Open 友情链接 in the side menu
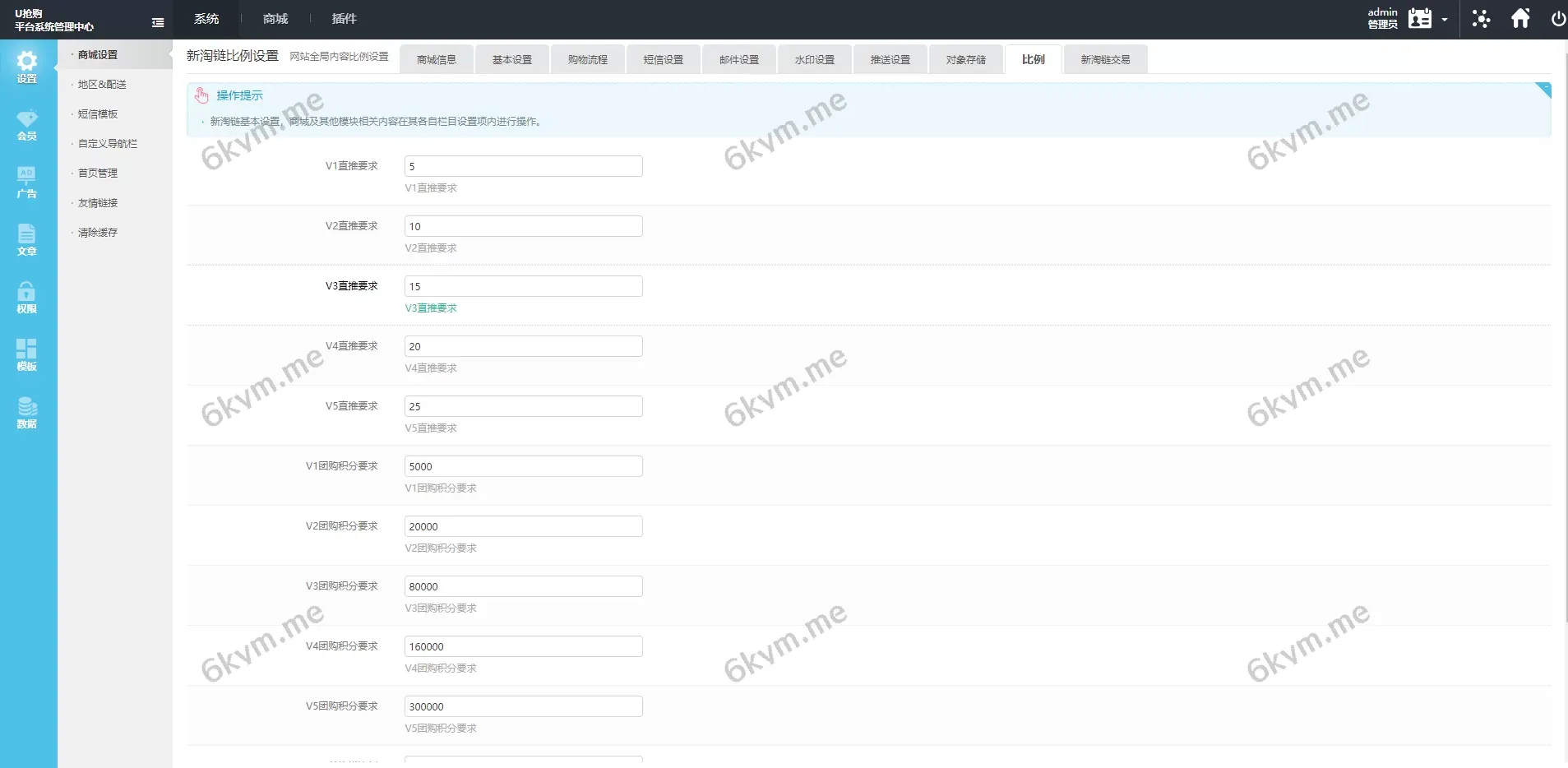This screenshot has width=1568, height=768. [x=98, y=203]
